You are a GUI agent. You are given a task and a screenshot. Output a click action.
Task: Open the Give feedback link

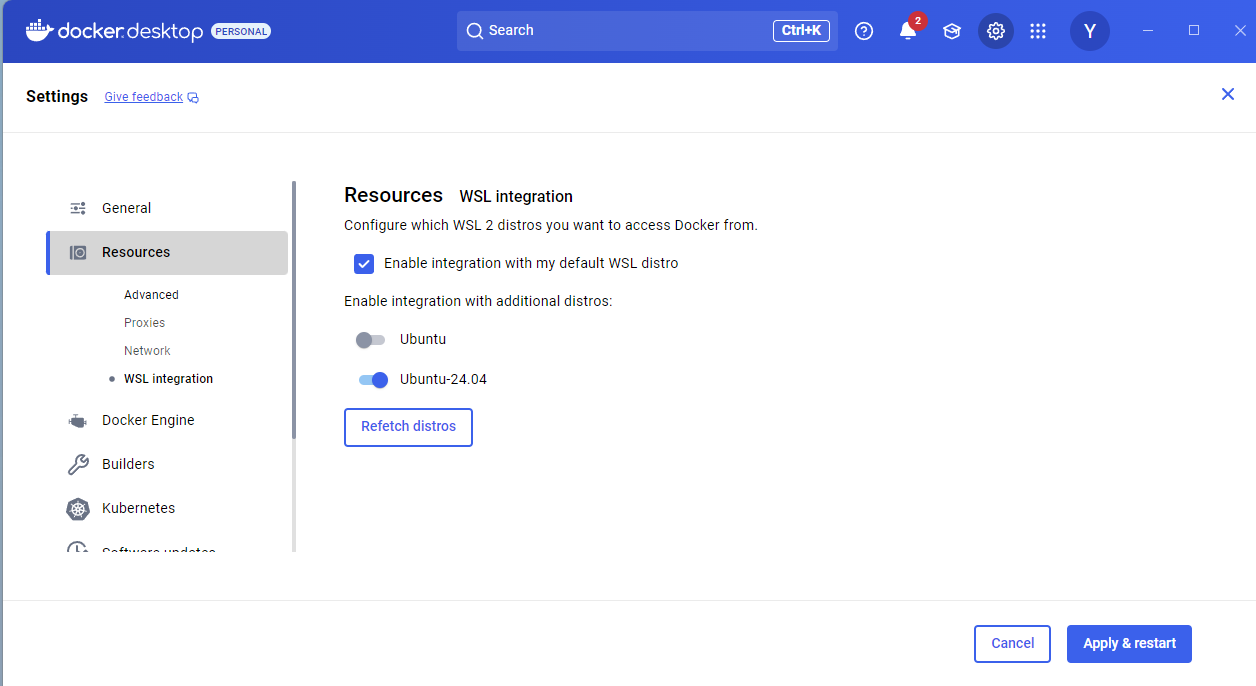point(143,97)
